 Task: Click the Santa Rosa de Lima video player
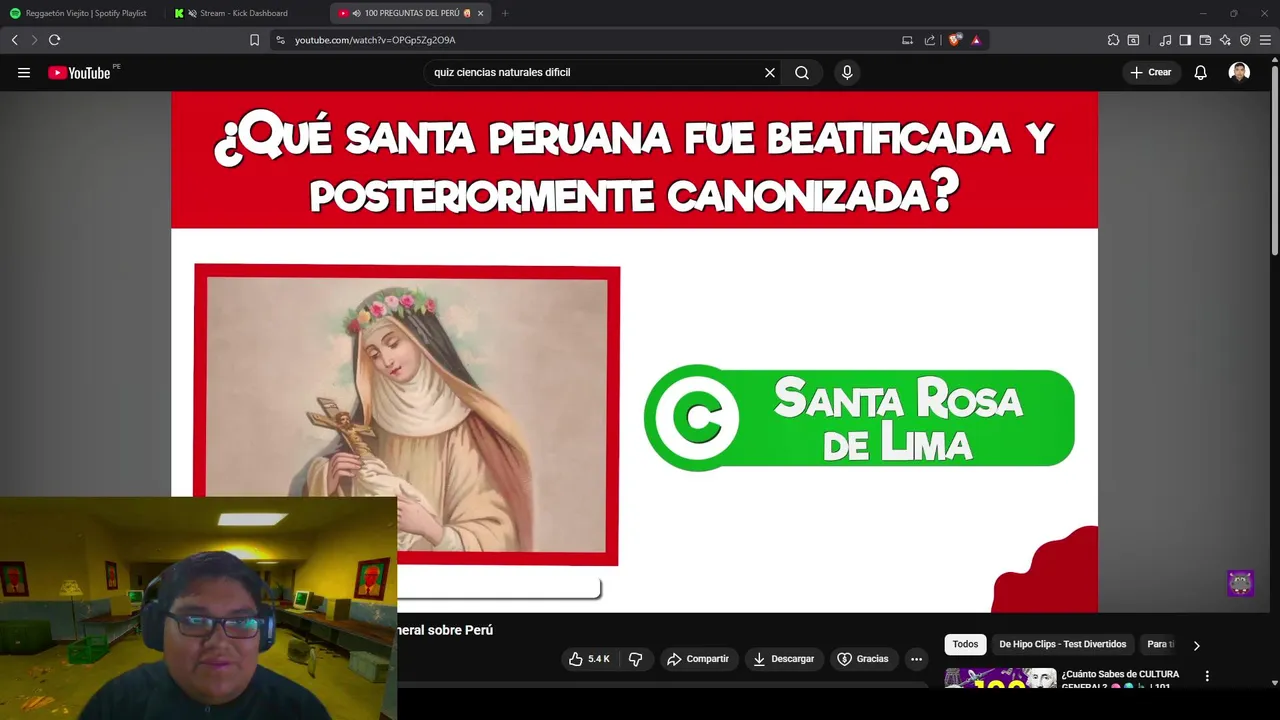coord(634,352)
